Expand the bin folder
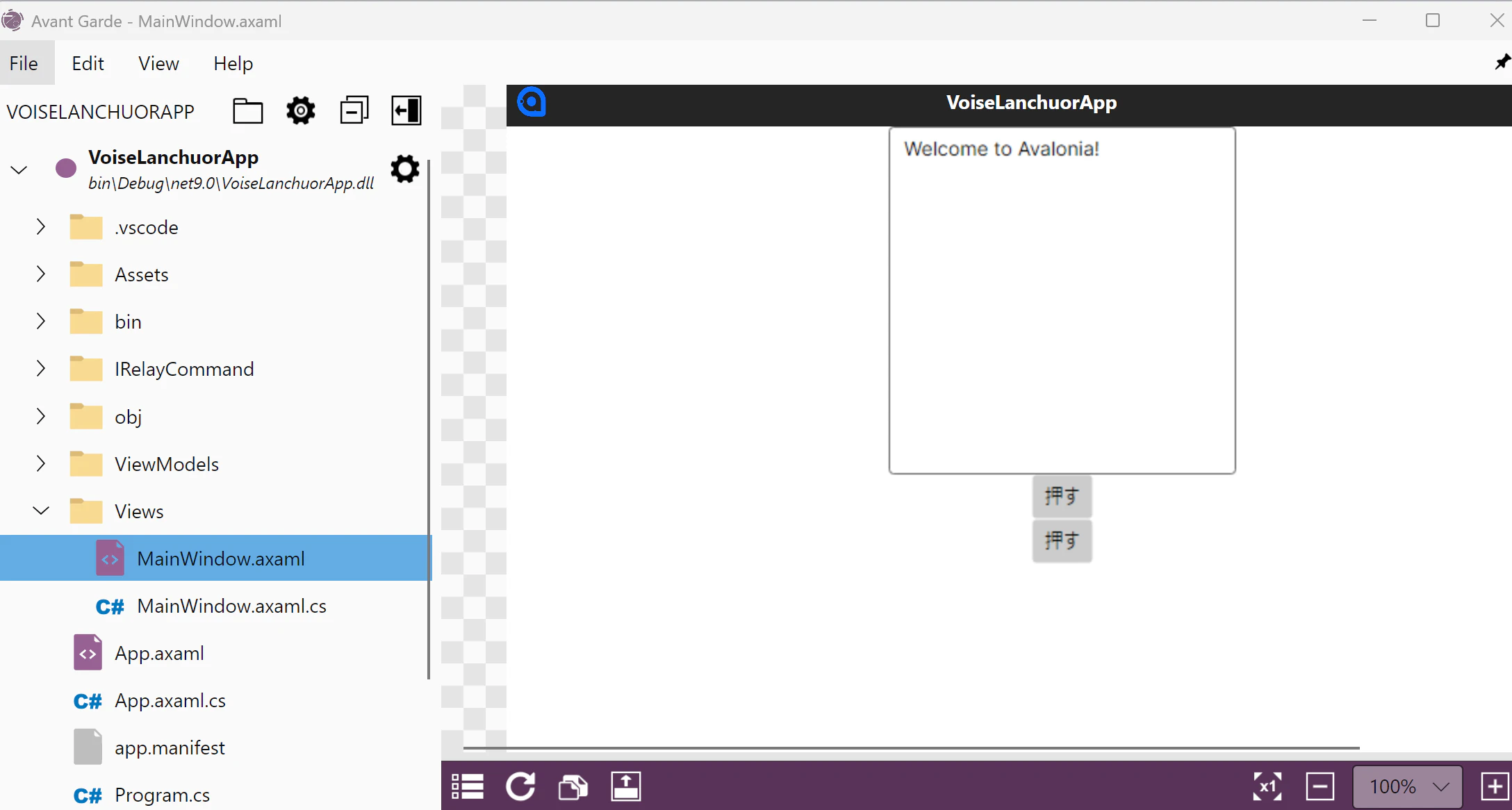Viewport: 1512px width, 810px height. [x=40, y=322]
